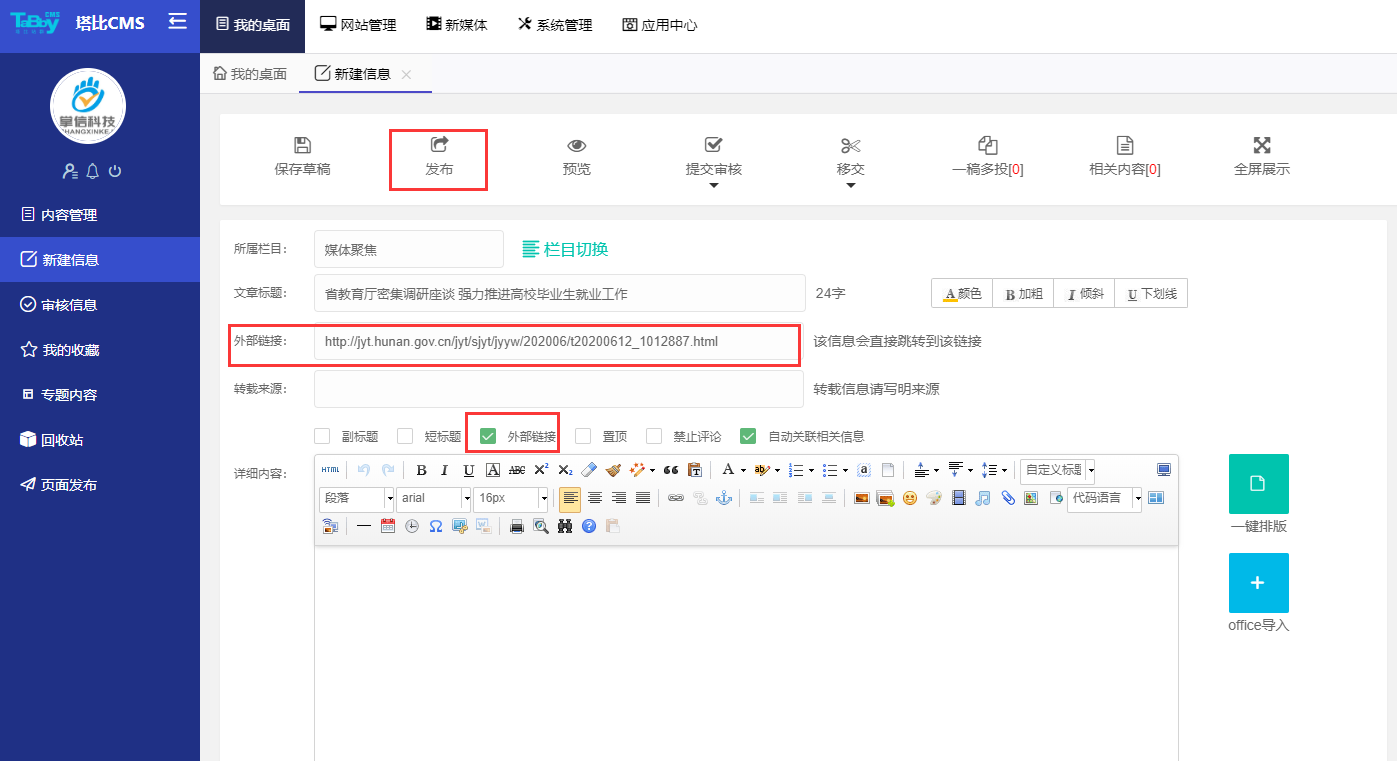Open 预览 preview eye icon
Viewport: 1397px width, 761px height.
[577, 146]
